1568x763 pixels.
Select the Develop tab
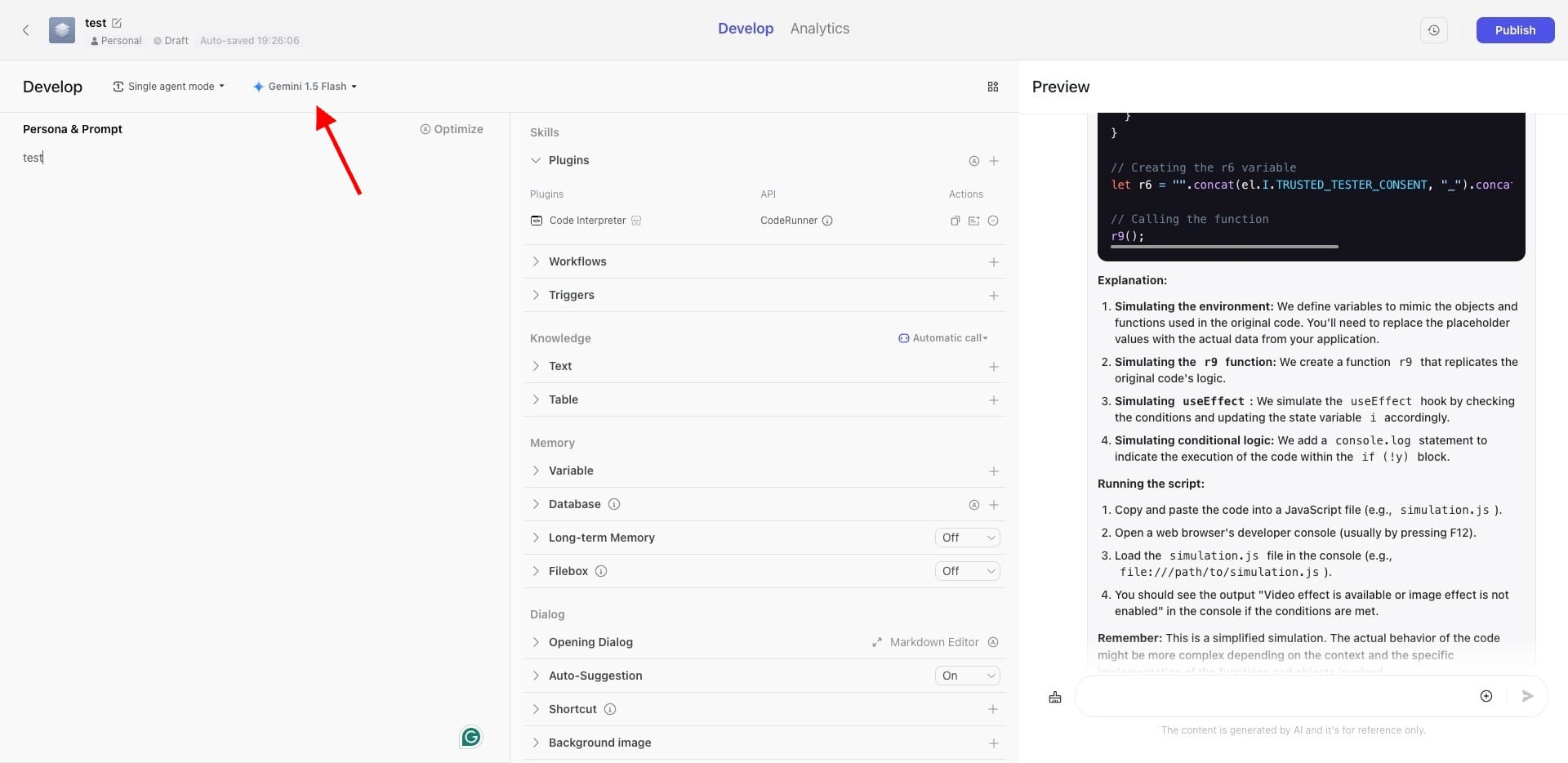[x=746, y=29]
